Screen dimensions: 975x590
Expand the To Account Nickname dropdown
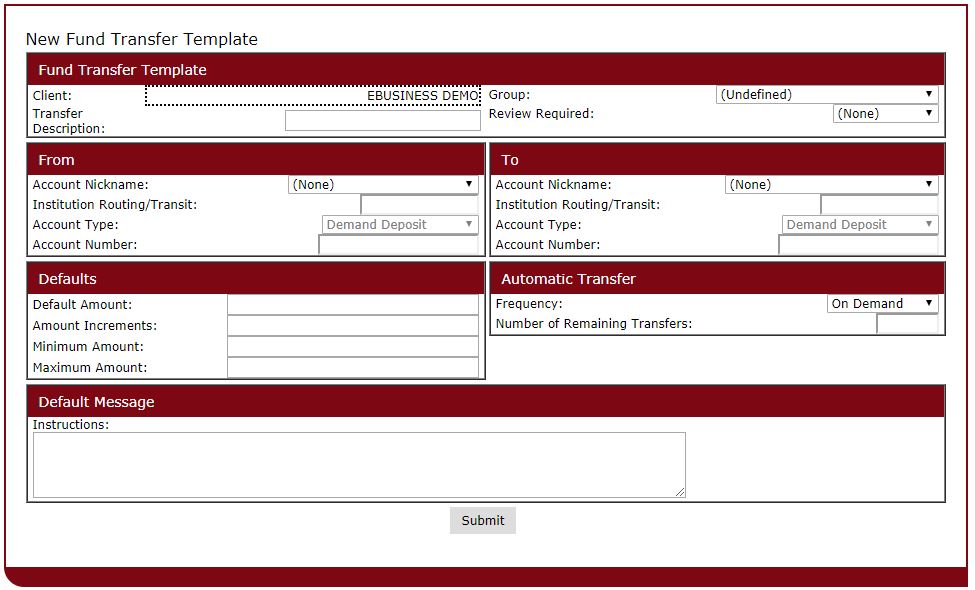(833, 184)
